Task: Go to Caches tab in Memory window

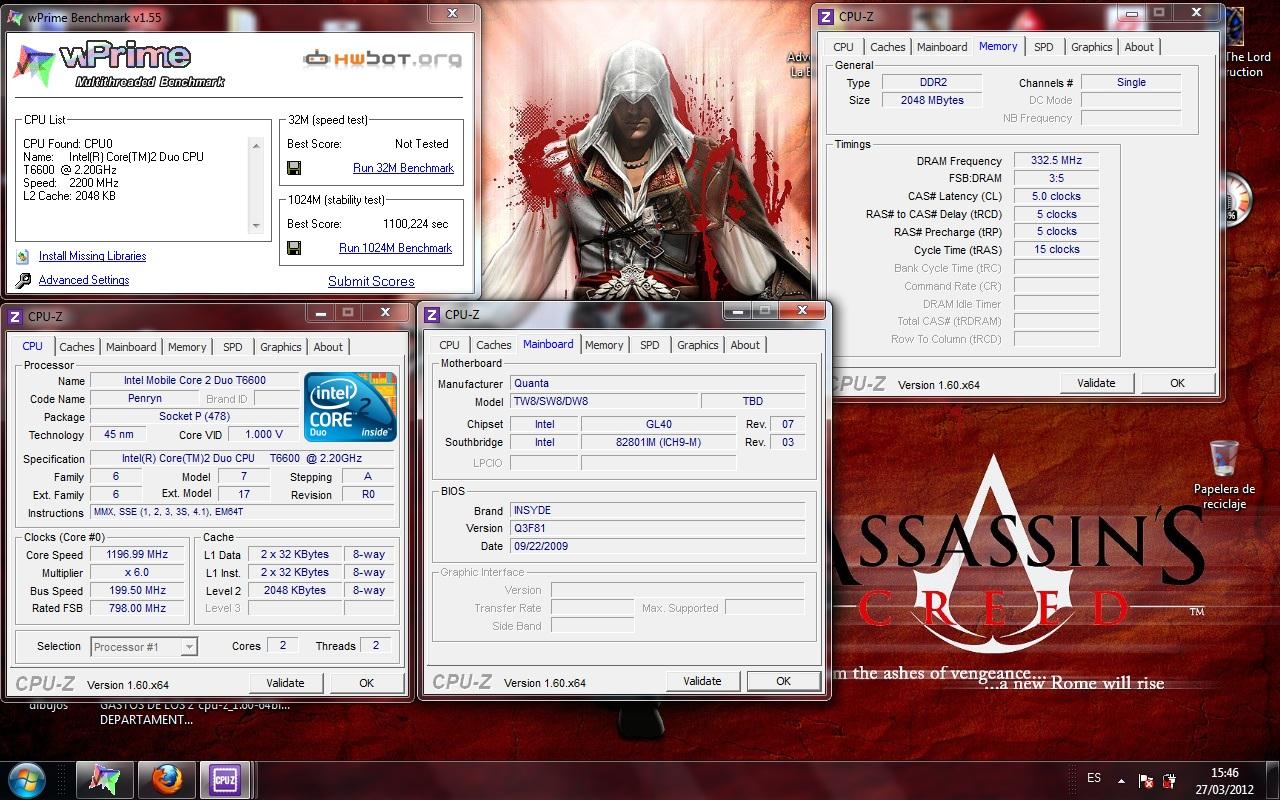Action: click(888, 47)
